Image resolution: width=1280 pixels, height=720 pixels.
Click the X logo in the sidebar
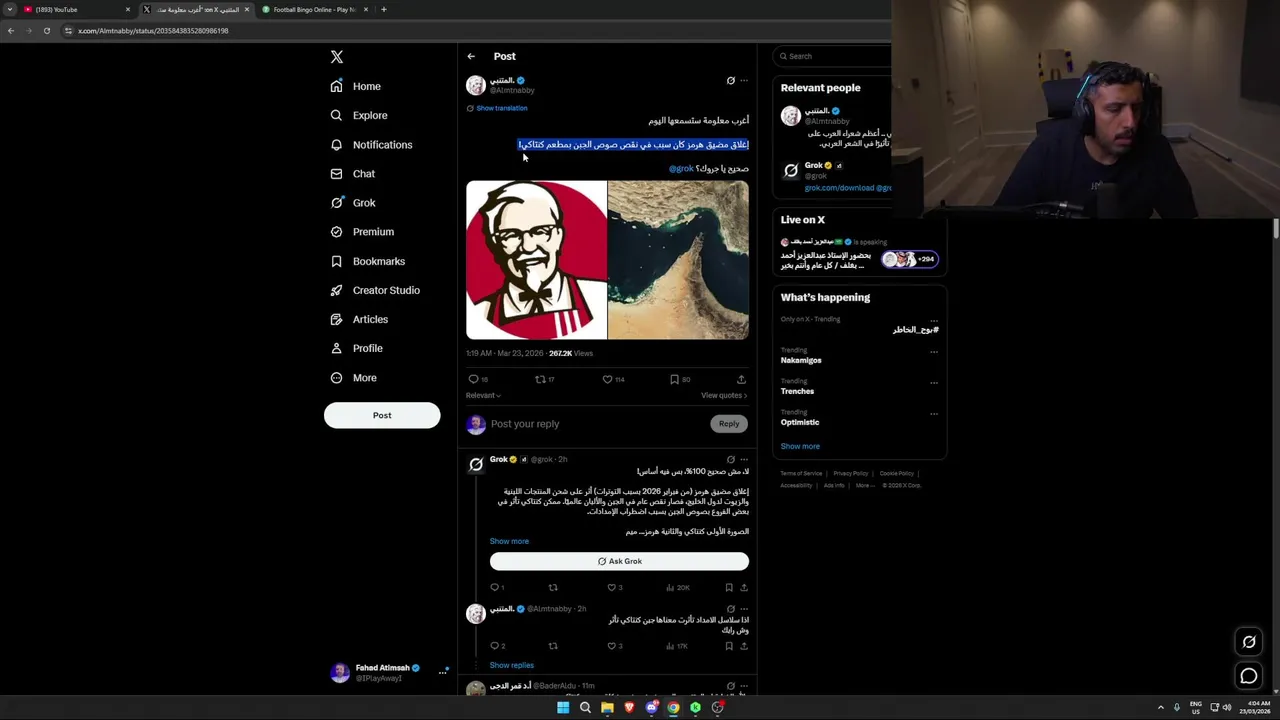(x=337, y=57)
